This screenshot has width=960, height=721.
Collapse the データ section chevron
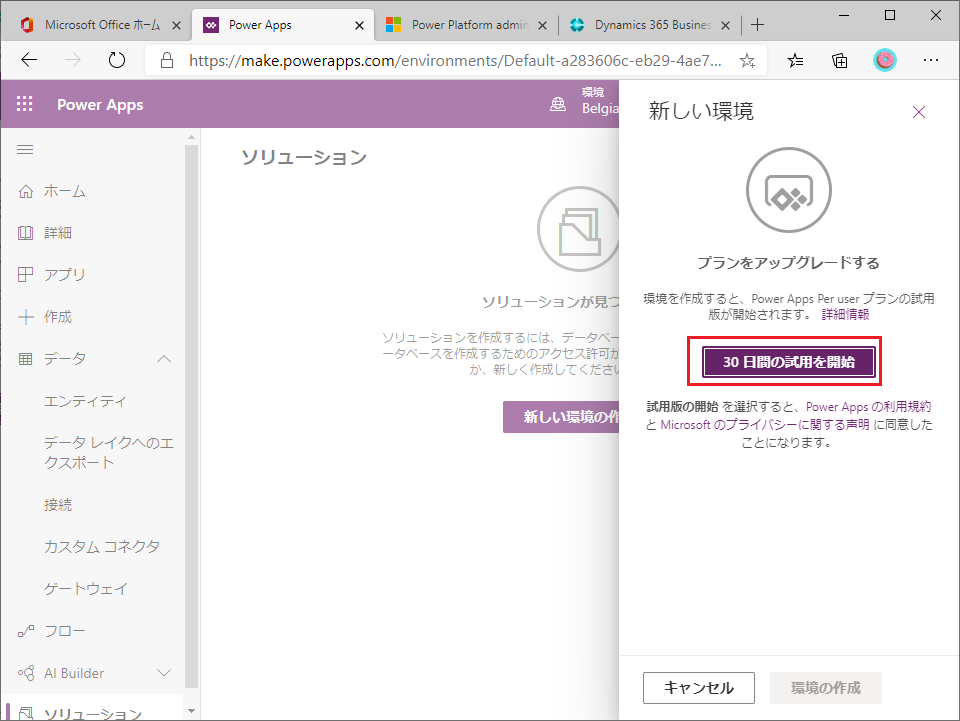[164, 359]
